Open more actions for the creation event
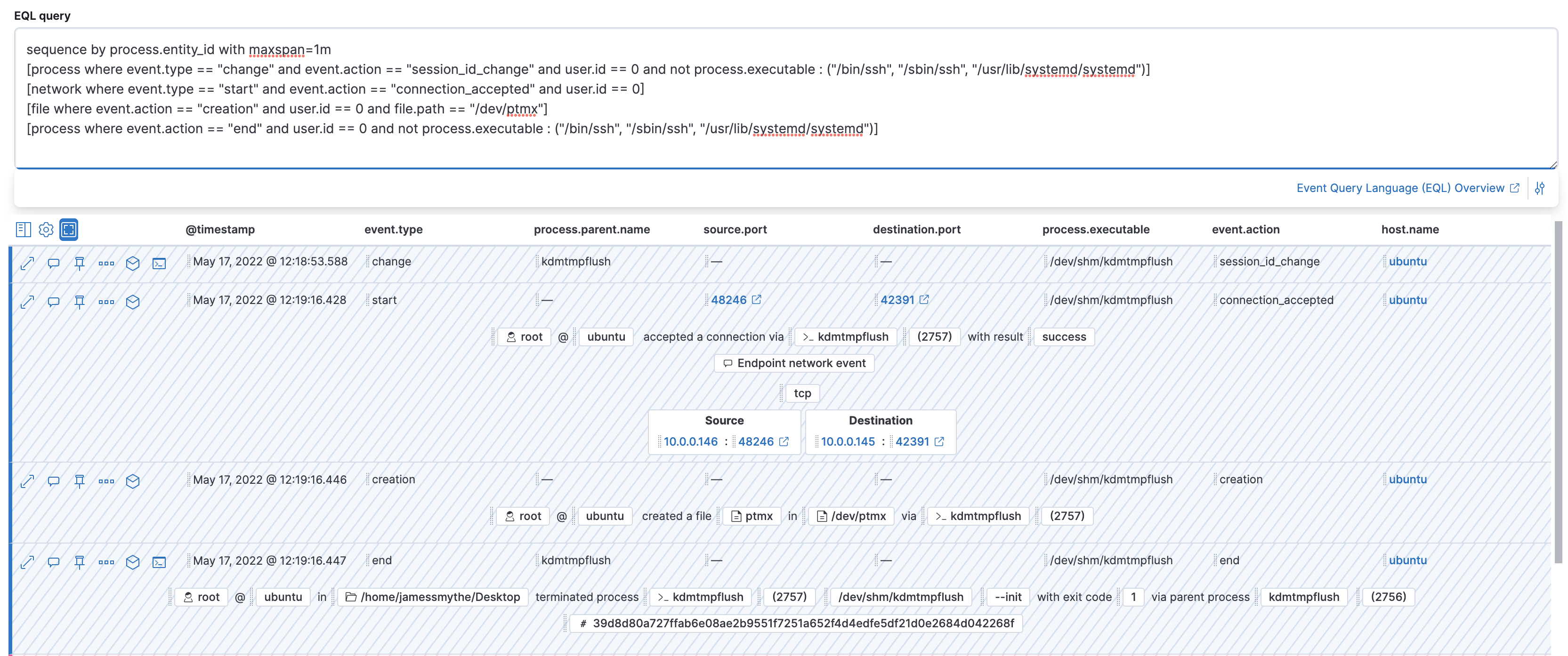This screenshot has height=656, width=1568. point(106,481)
